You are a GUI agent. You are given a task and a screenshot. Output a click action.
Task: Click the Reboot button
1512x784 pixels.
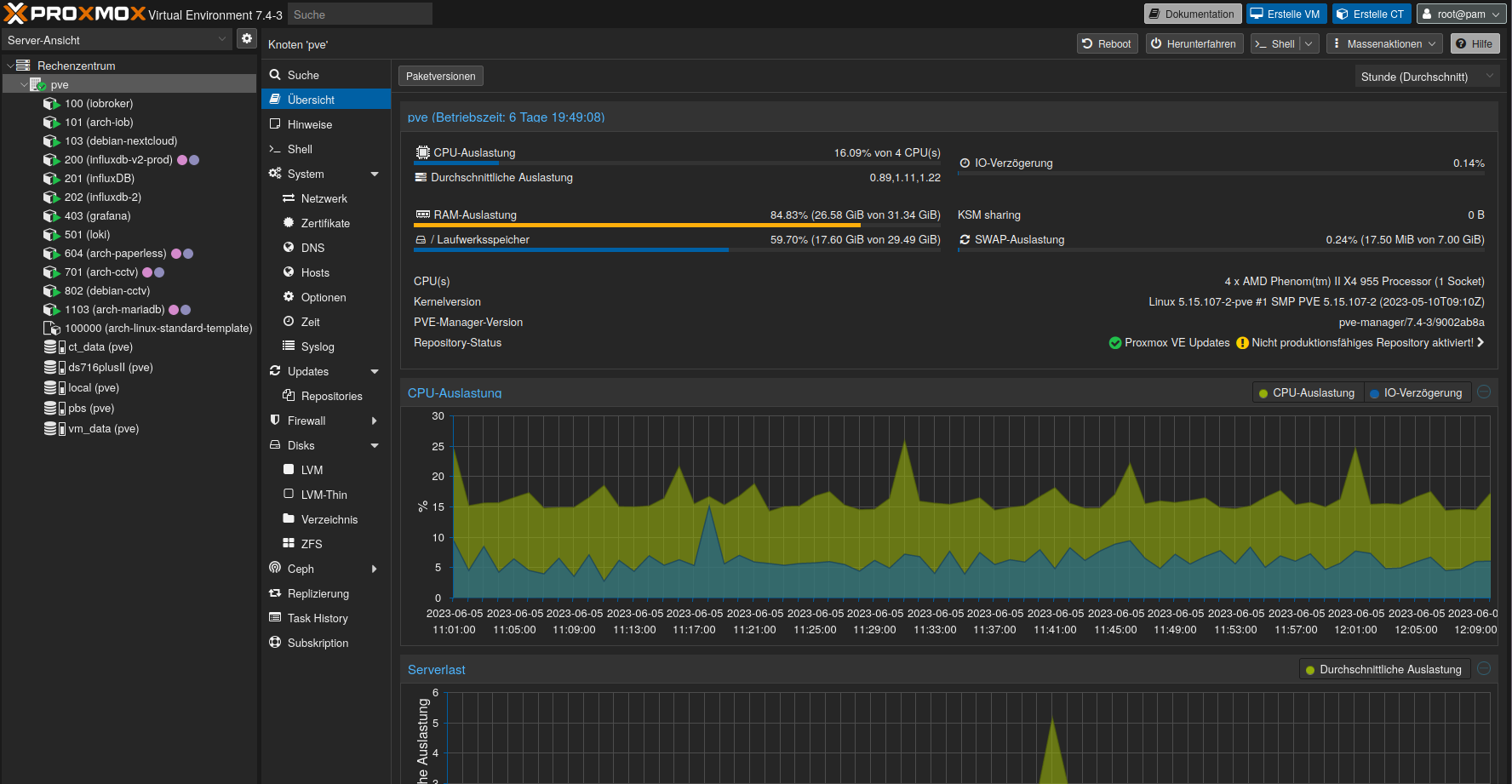pos(1108,44)
